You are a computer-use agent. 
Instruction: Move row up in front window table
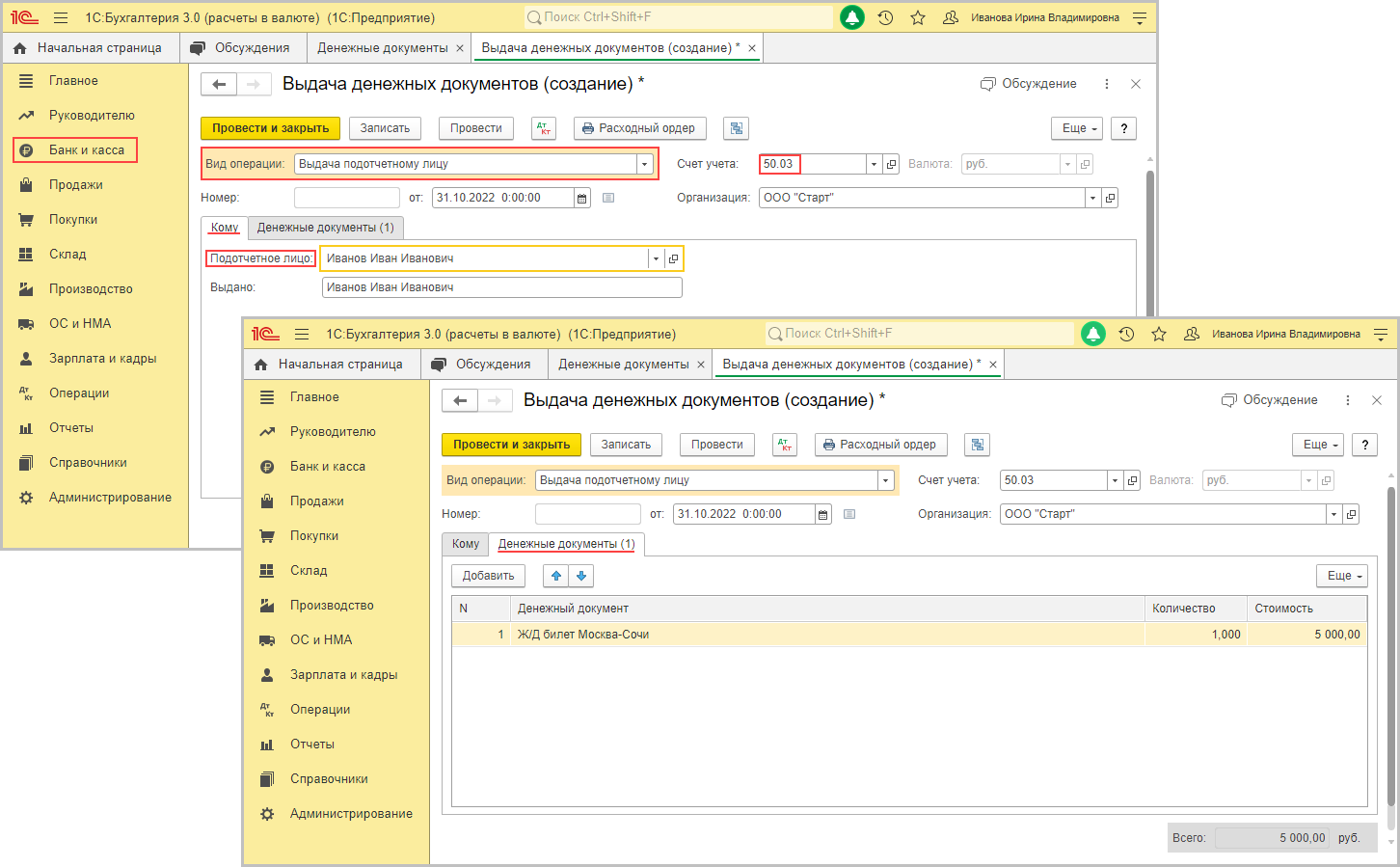coord(556,576)
